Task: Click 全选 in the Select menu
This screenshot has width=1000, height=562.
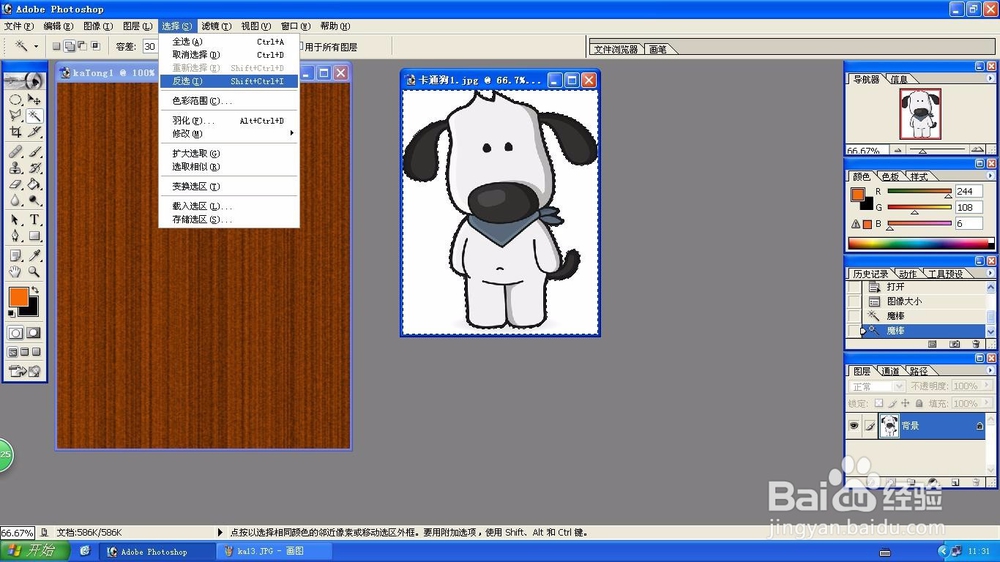Action: click(x=229, y=41)
